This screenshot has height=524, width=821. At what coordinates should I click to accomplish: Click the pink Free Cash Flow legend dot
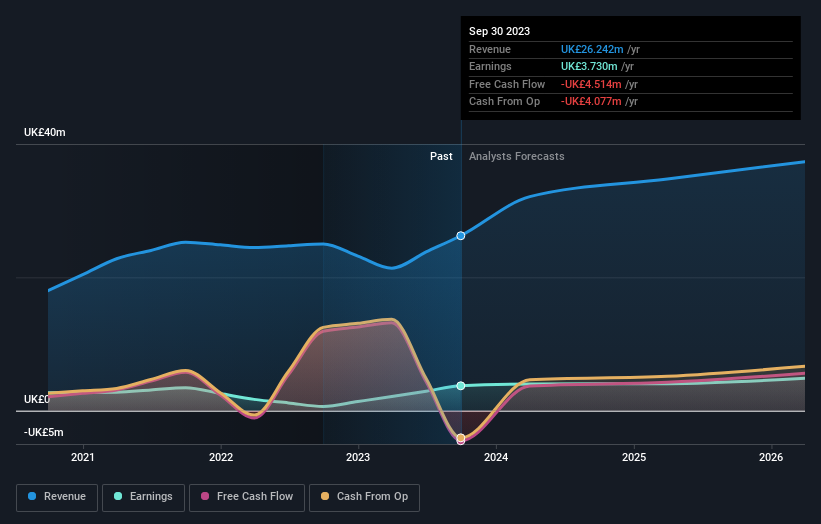click(x=205, y=496)
